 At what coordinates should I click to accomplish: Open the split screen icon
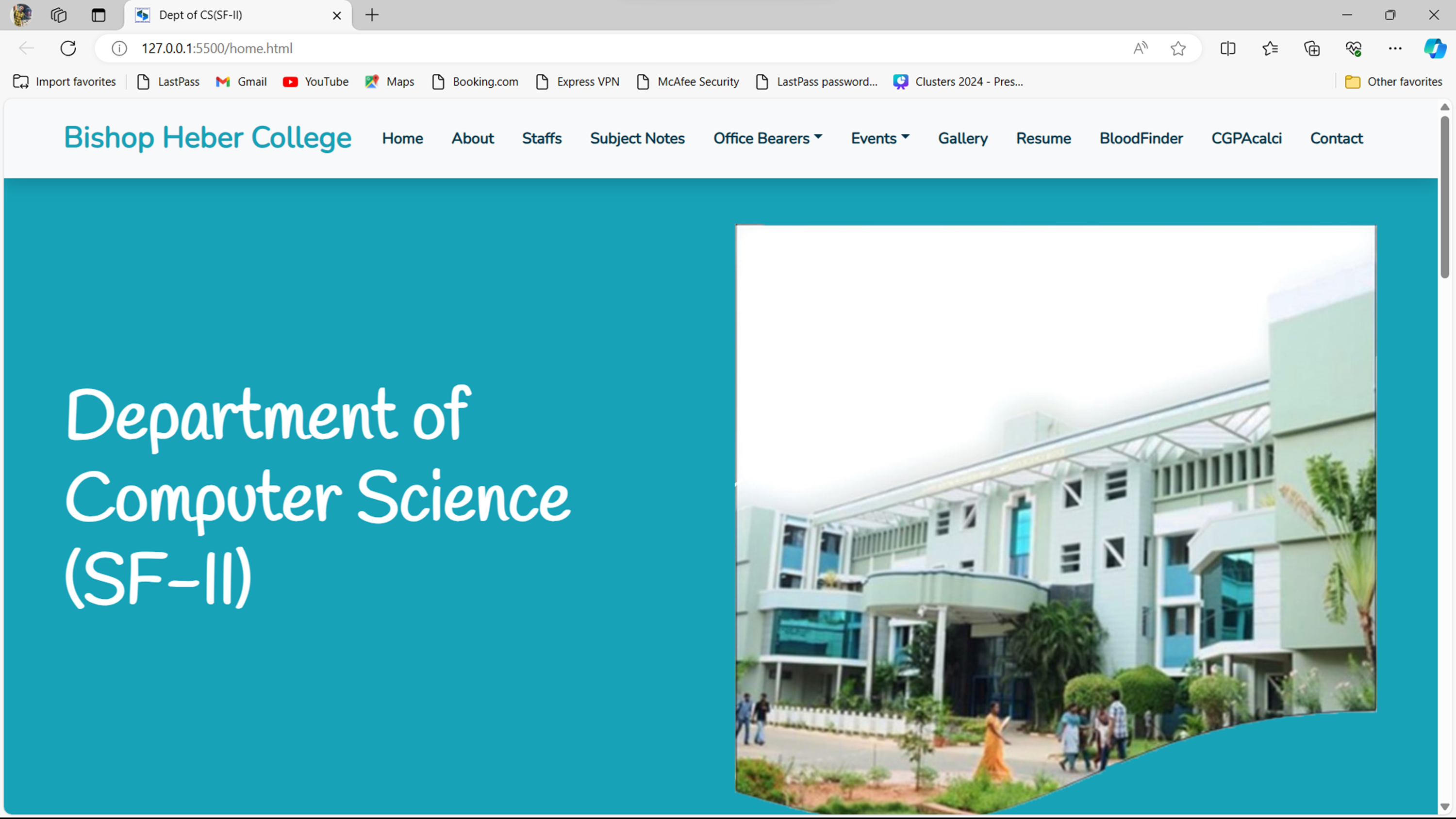(x=1228, y=49)
